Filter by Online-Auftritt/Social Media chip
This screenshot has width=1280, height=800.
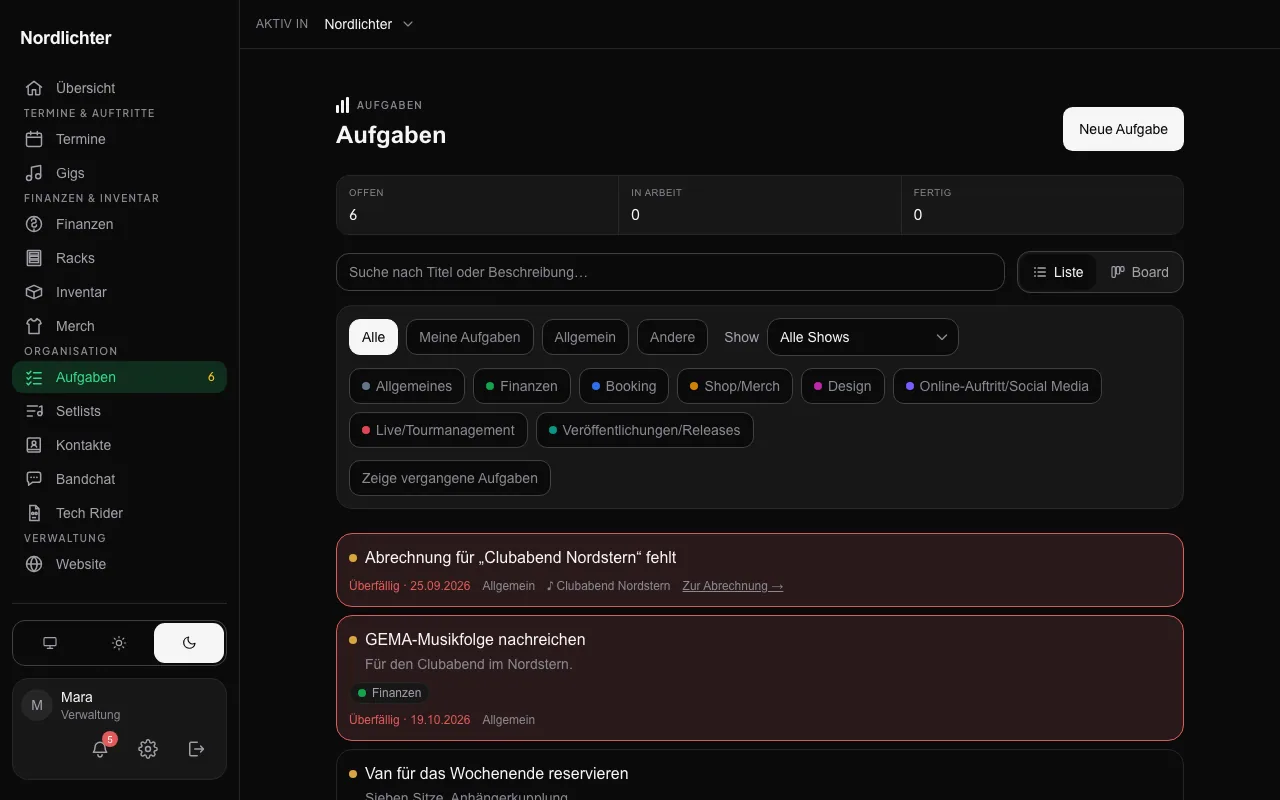(x=997, y=386)
